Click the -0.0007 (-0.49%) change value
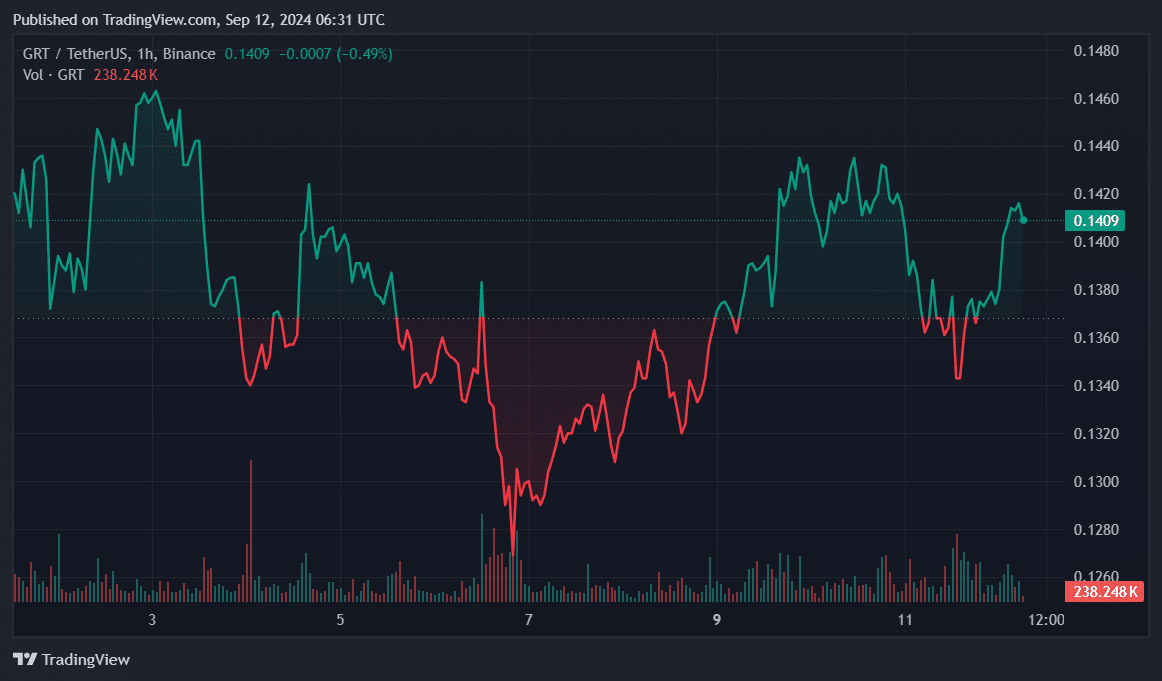 [335, 54]
